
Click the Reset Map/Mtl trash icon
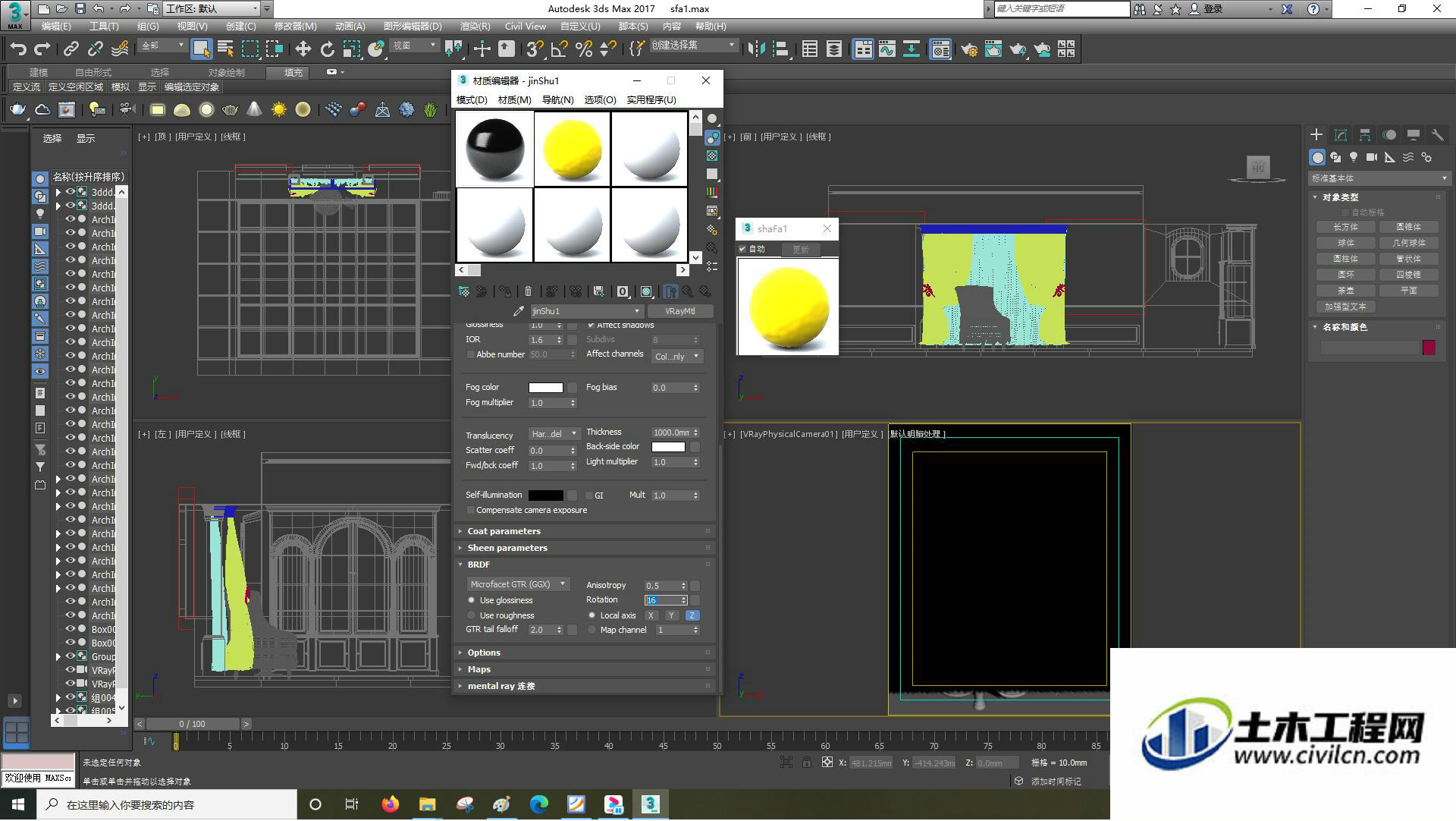click(529, 291)
